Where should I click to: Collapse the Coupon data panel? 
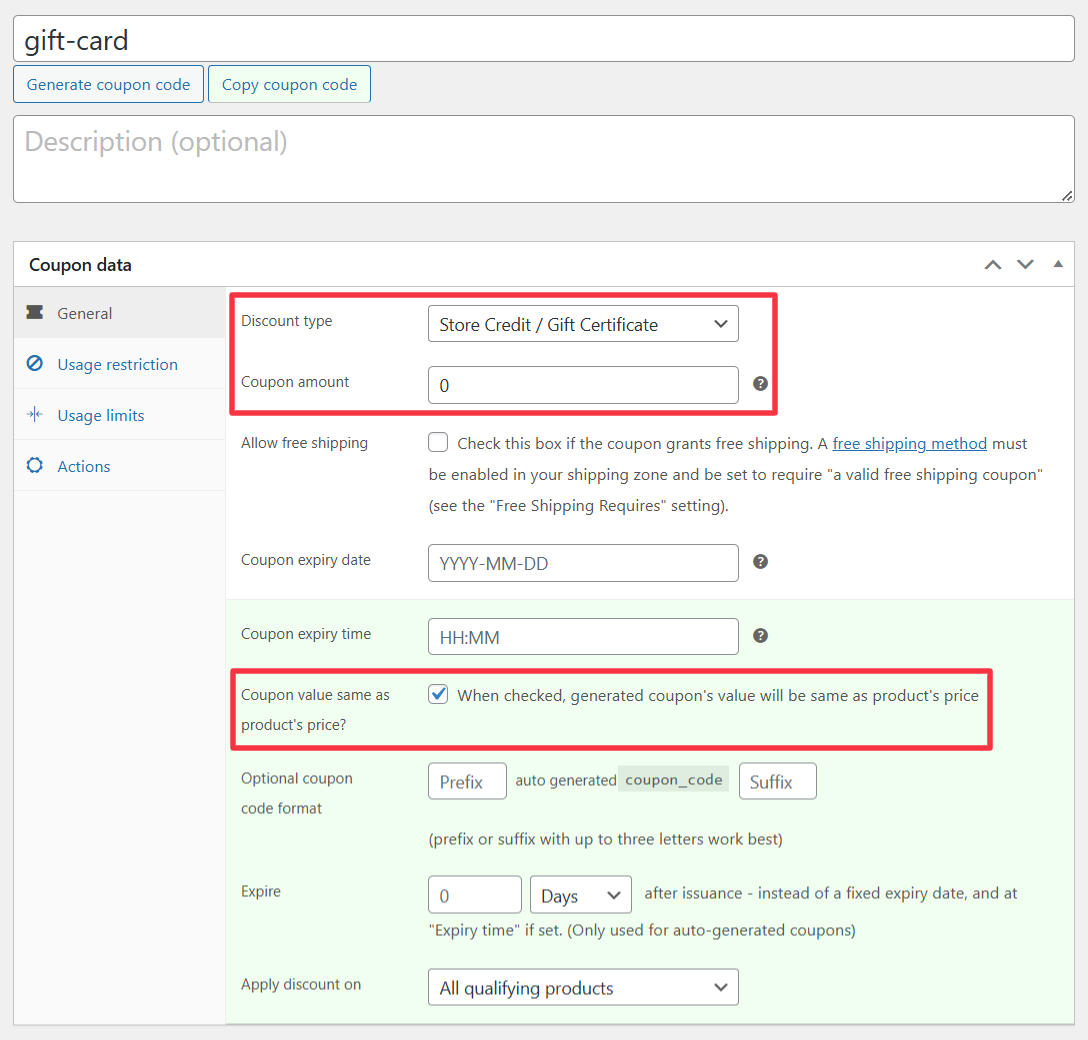click(1058, 265)
